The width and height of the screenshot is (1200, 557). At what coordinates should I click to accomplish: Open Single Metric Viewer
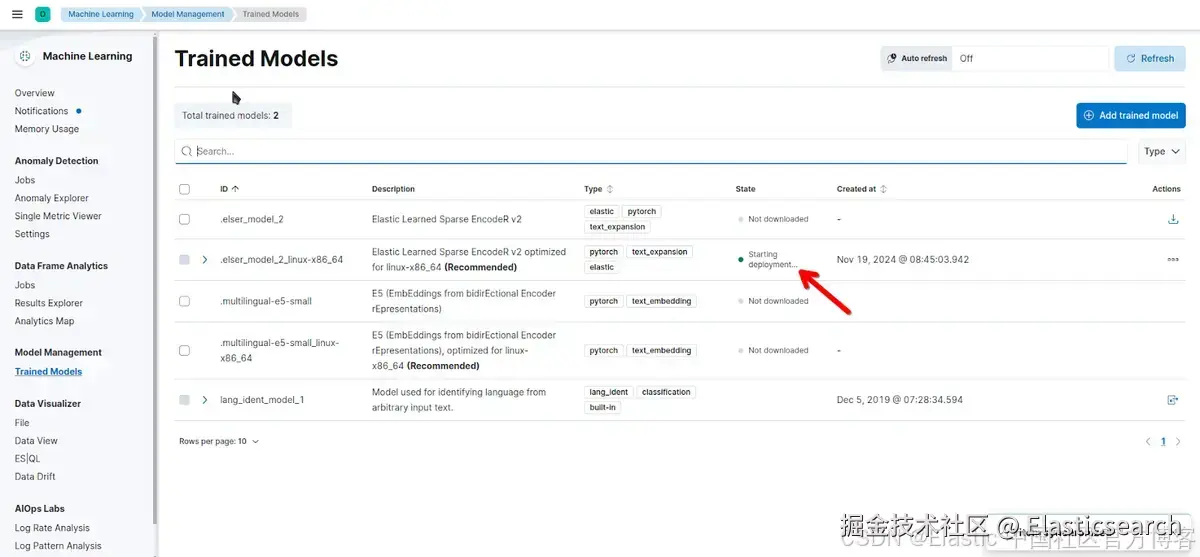58,216
